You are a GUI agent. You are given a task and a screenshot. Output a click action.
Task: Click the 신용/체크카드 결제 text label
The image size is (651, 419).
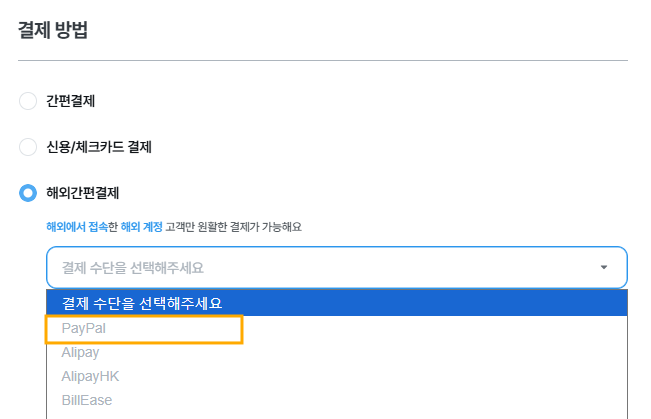[99, 147]
